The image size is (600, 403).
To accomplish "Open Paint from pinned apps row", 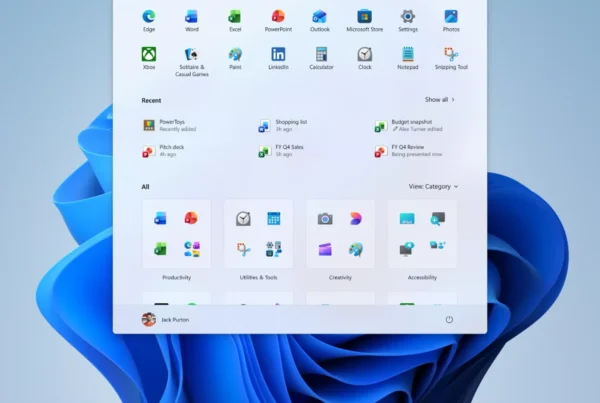I will coord(235,58).
